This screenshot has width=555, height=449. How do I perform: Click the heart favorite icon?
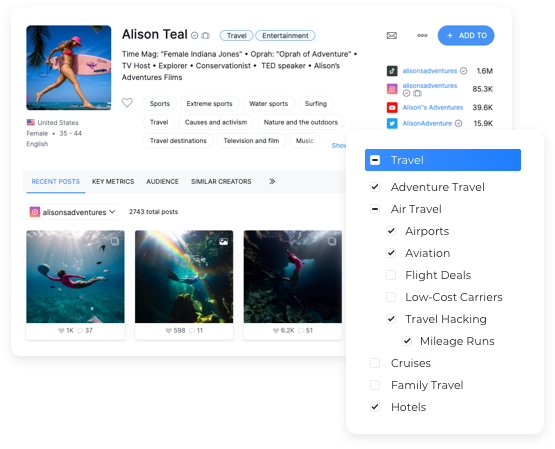point(127,103)
